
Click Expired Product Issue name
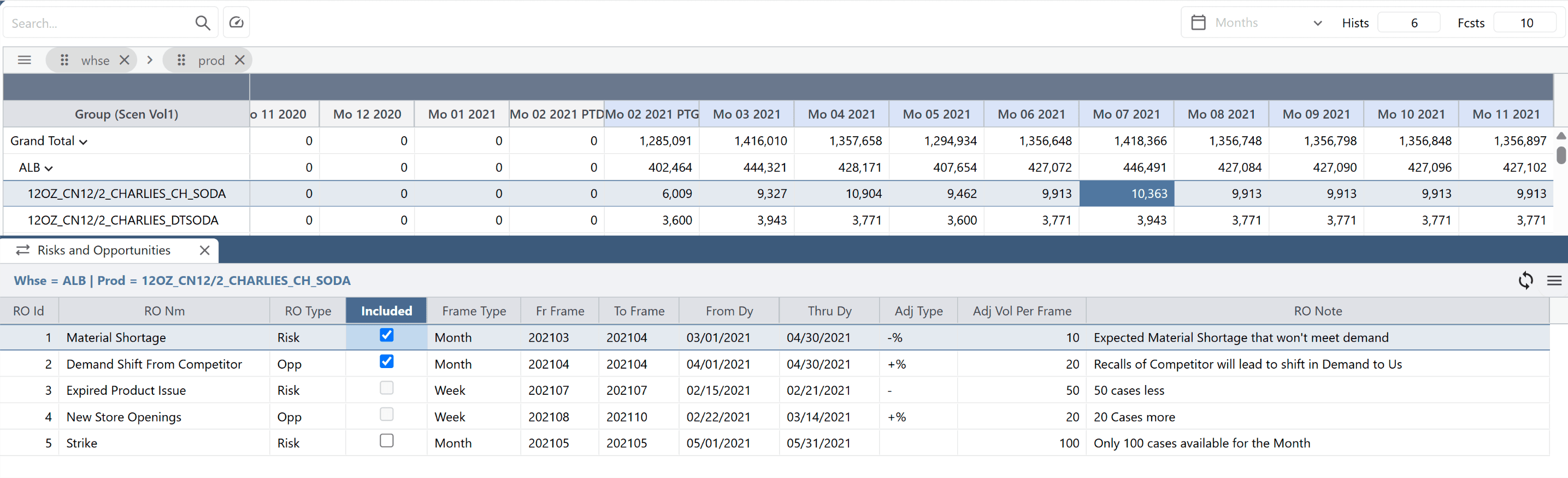[x=126, y=390]
